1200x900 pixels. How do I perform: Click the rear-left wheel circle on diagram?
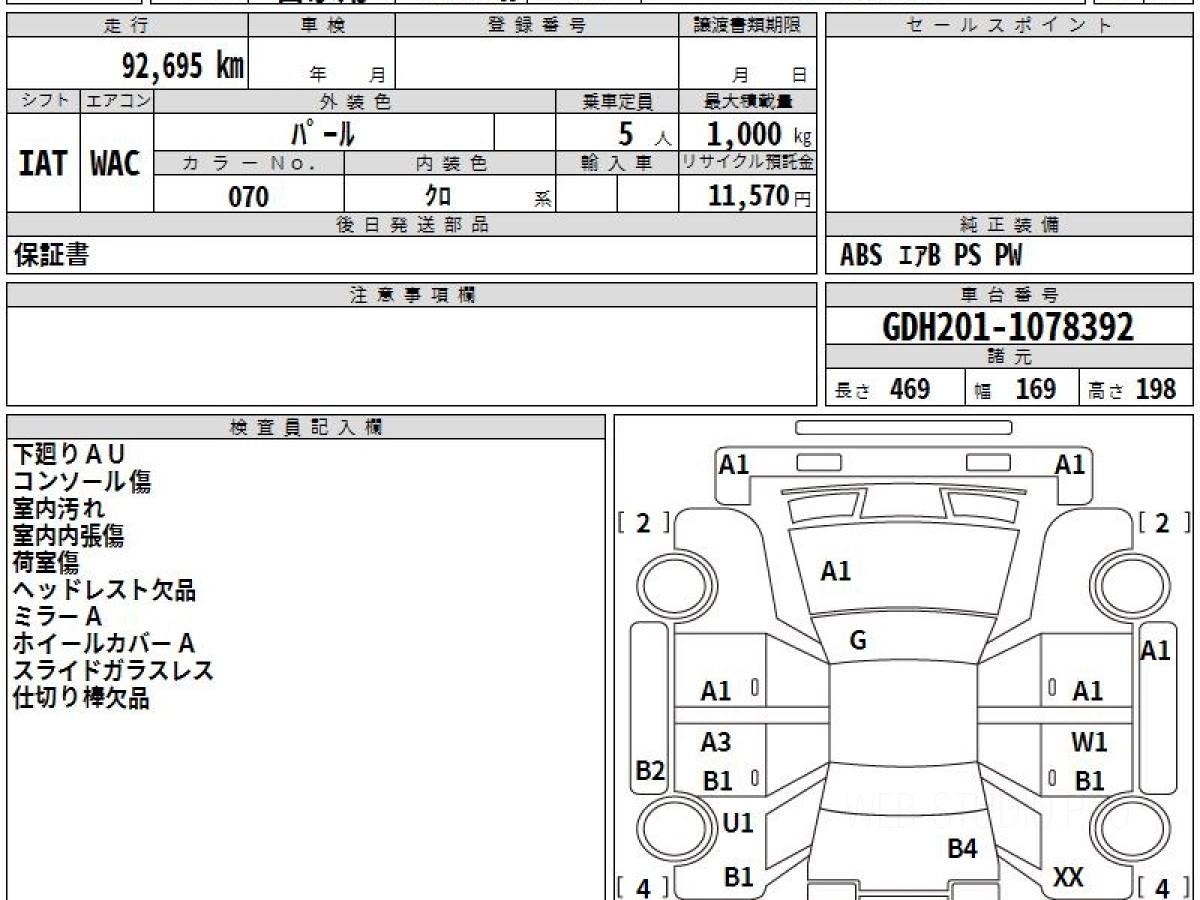coord(668,828)
